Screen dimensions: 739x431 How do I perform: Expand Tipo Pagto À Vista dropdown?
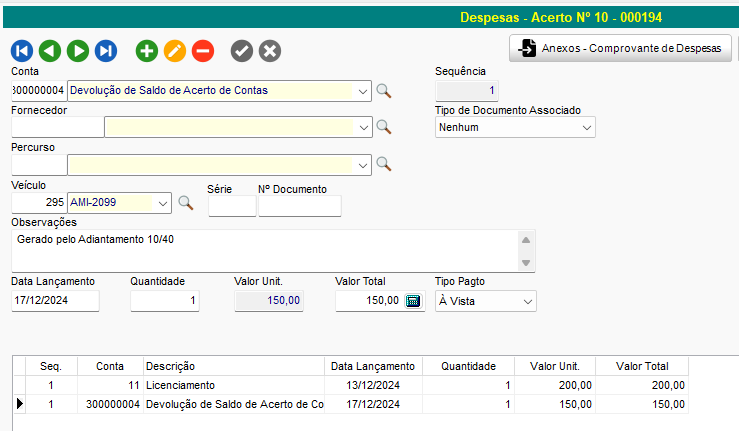pos(527,301)
